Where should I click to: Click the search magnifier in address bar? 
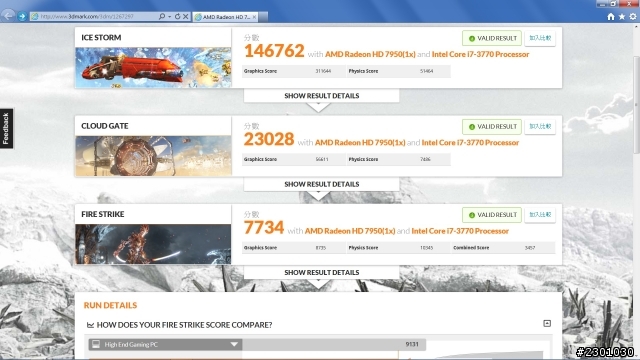[x=162, y=16]
